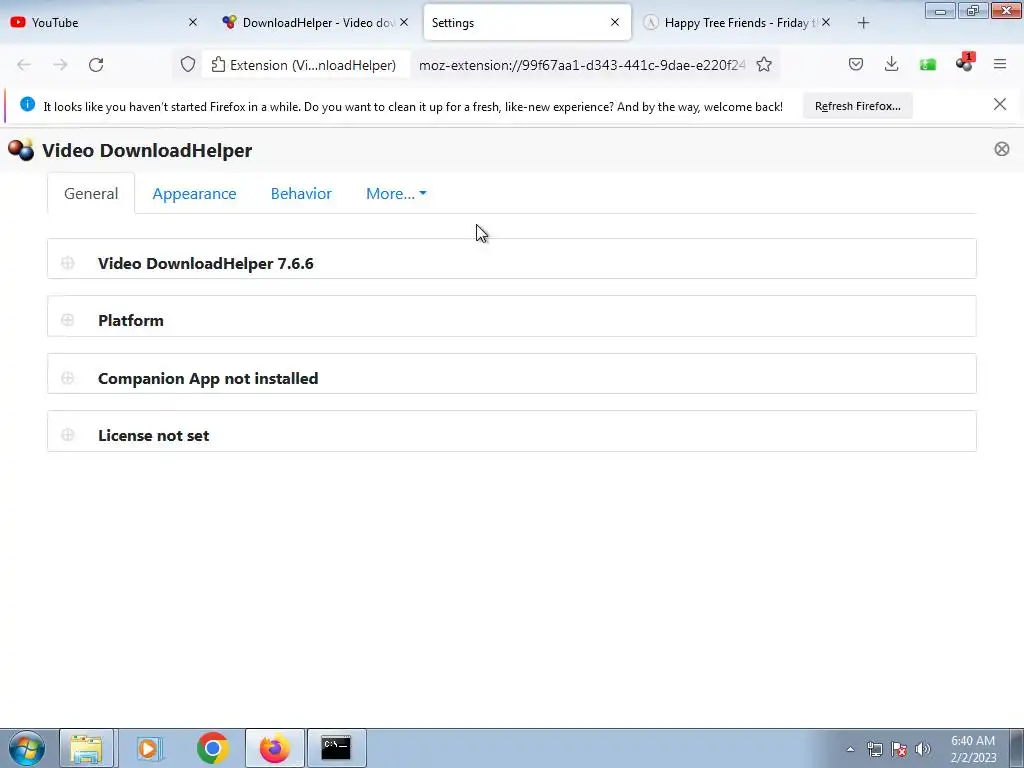Open the Firefox downloads panel
Image resolution: width=1024 pixels, height=768 pixels.
tap(891, 64)
